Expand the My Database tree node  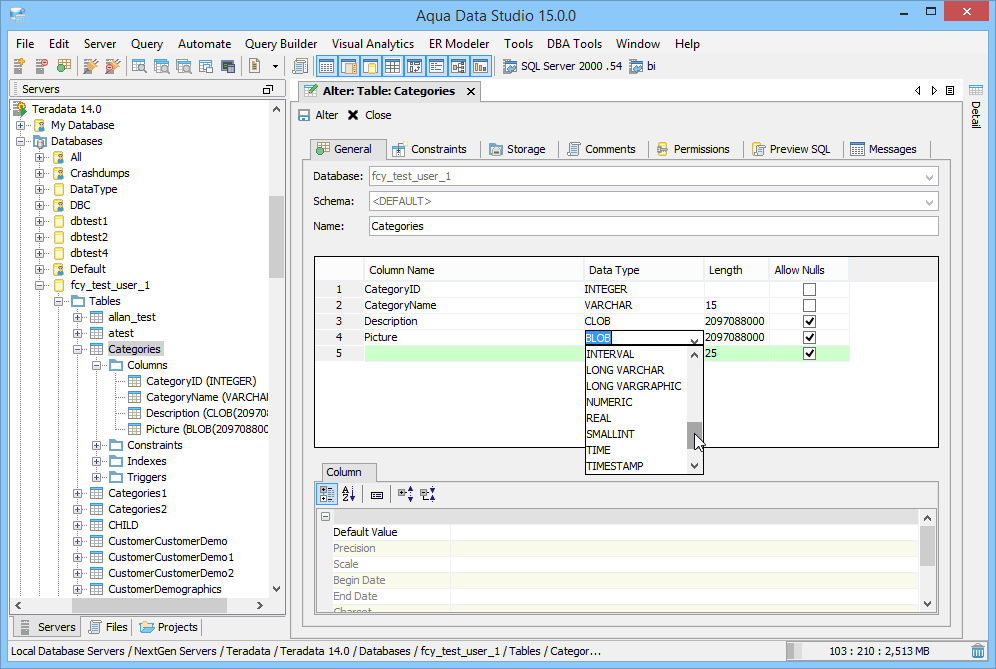(20, 125)
